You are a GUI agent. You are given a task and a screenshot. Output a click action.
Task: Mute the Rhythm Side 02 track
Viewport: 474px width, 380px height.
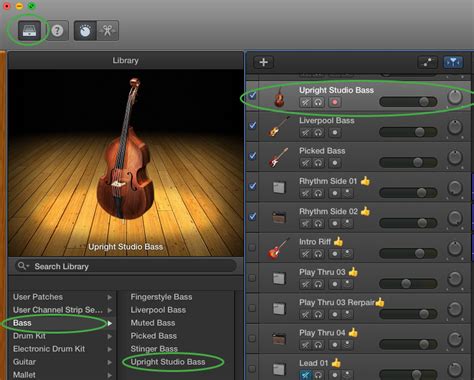click(305, 223)
